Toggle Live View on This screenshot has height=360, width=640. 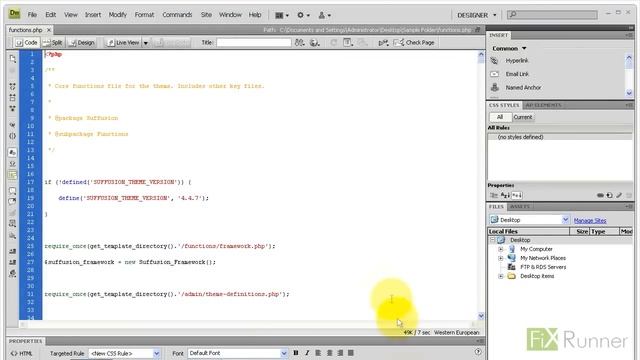[123, 42]
